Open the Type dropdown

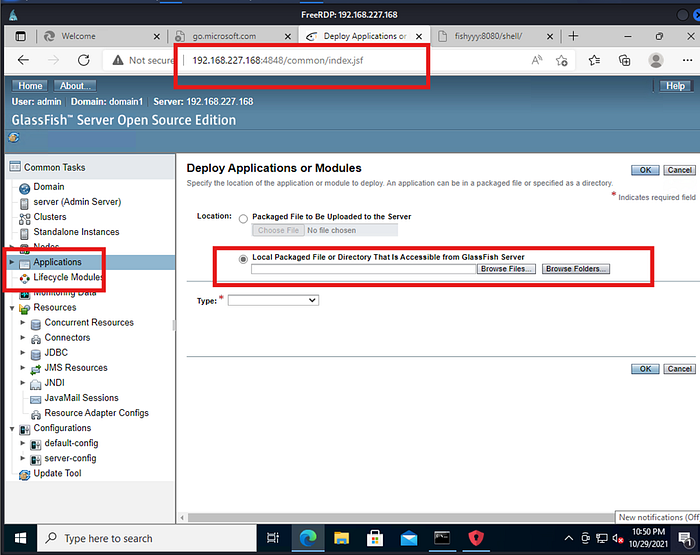(x=273, y=300)
